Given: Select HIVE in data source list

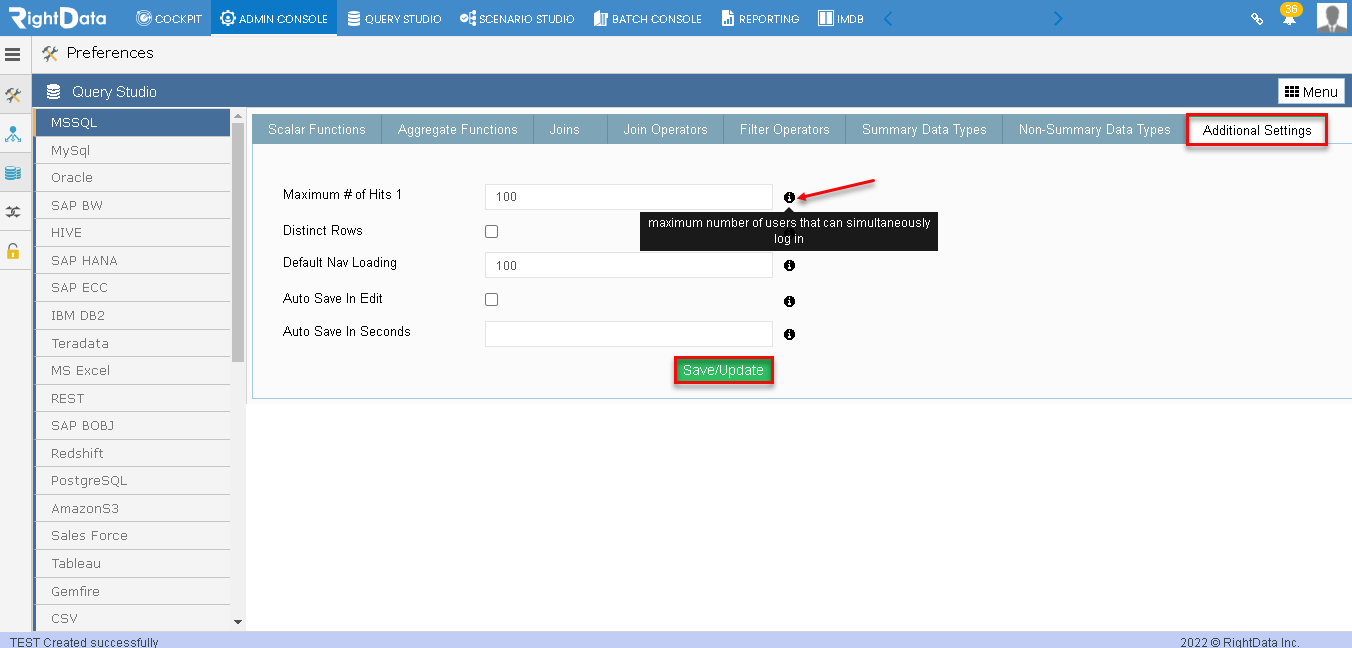Looking at the screenshot, I should point(132,232).
